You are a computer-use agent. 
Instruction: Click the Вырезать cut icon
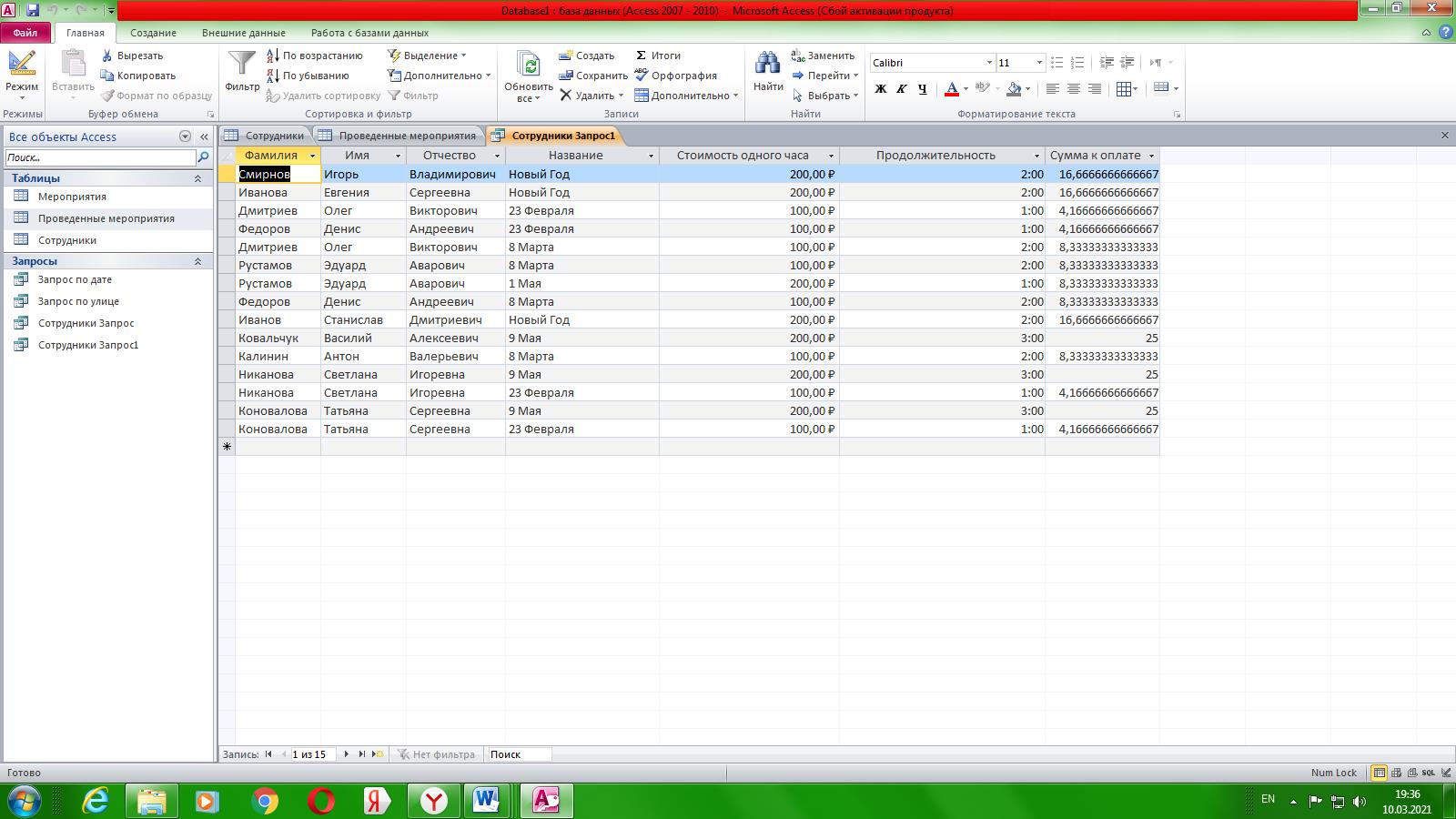tap(107, 56)
